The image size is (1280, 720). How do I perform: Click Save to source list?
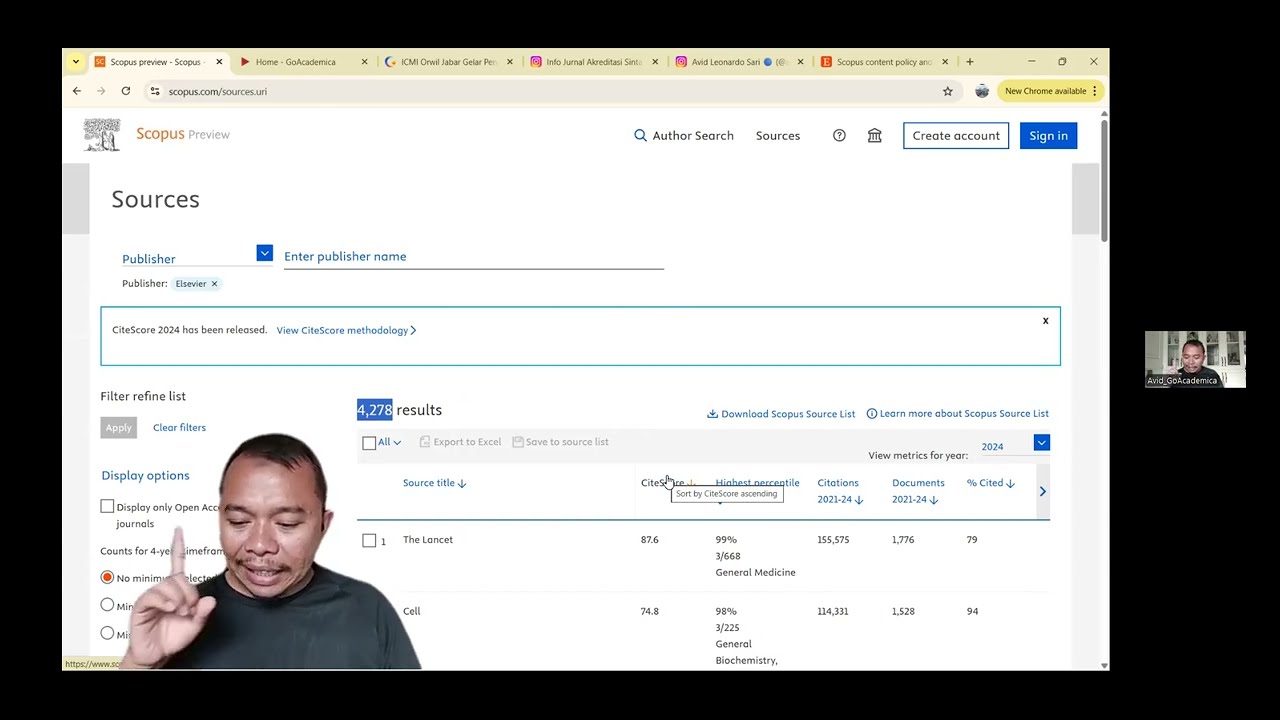tap(560, 442)
